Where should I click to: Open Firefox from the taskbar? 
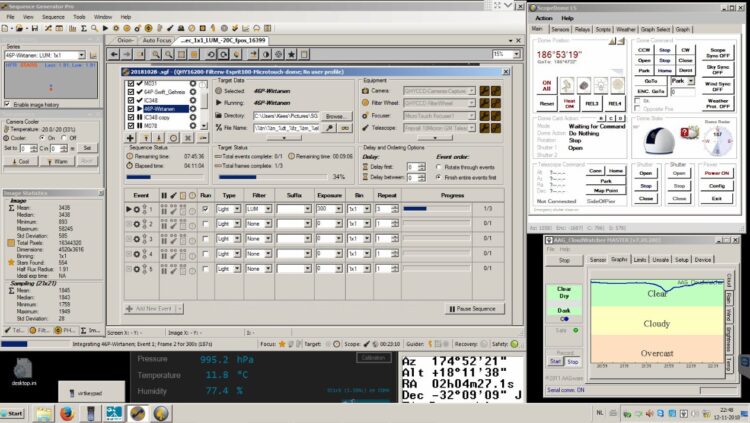point(66,413)
